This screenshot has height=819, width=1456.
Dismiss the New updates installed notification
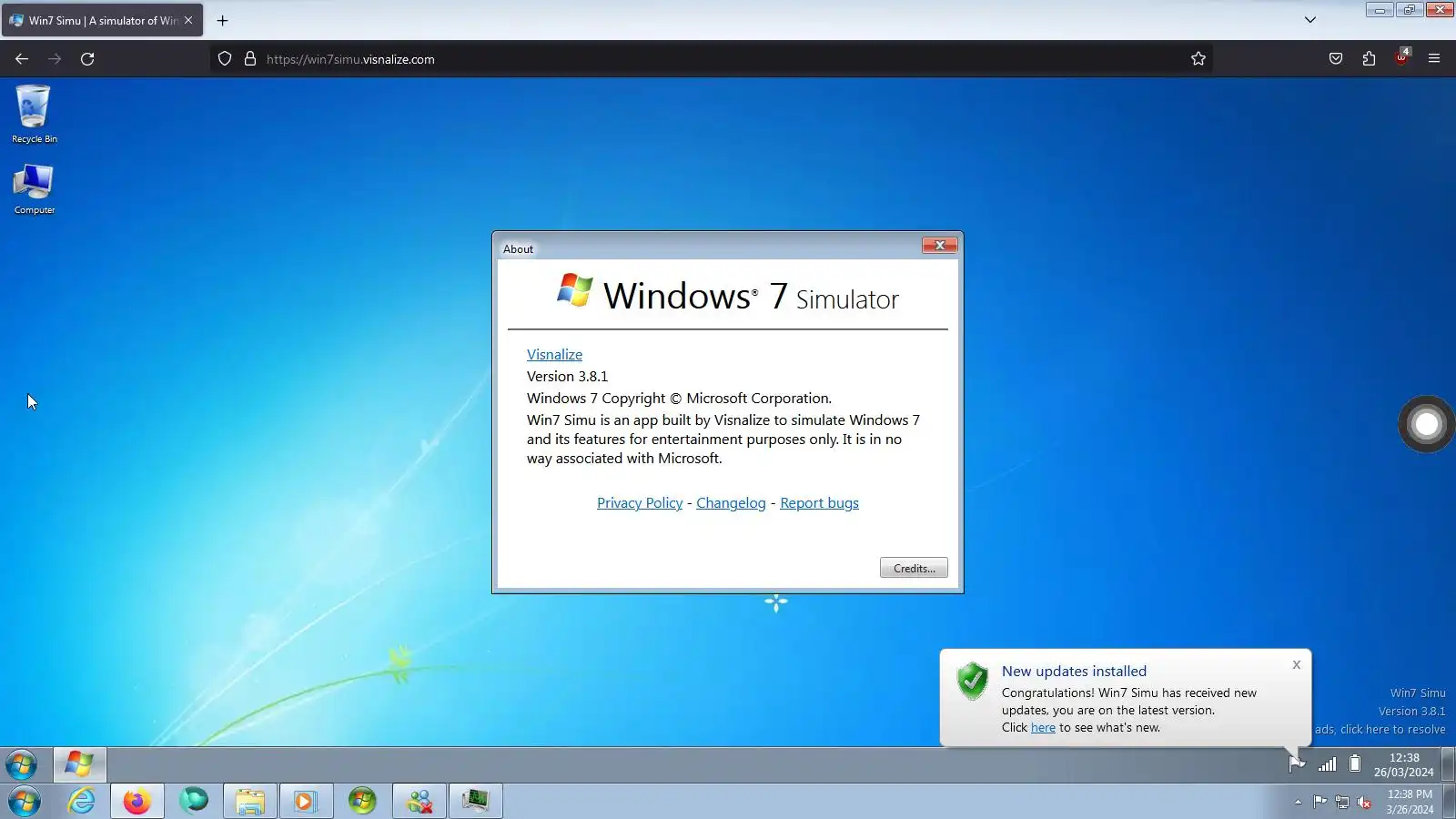click(x=1297, y=665)
